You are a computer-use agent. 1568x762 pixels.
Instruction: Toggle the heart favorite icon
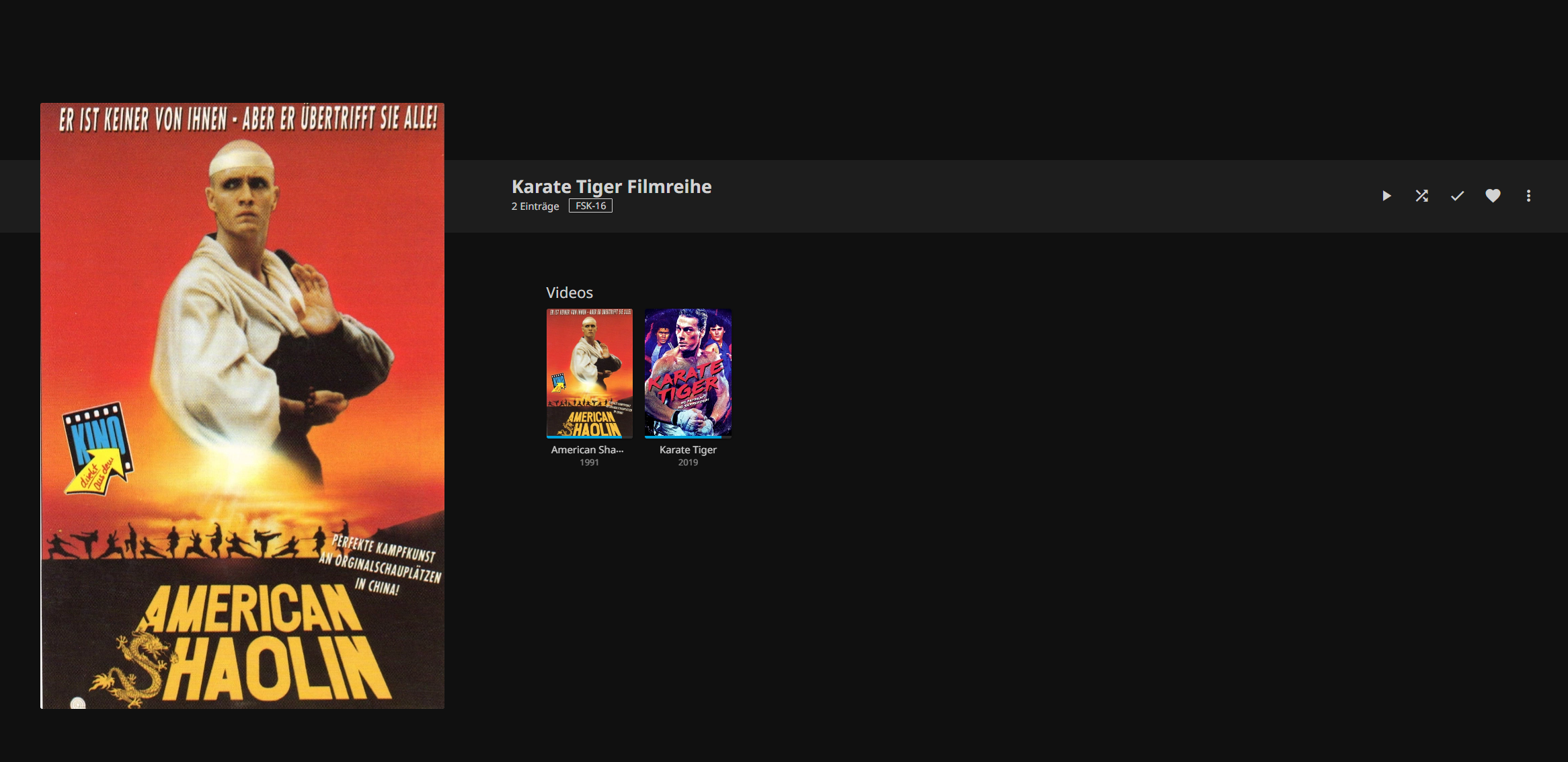[x=1493, y=196]
